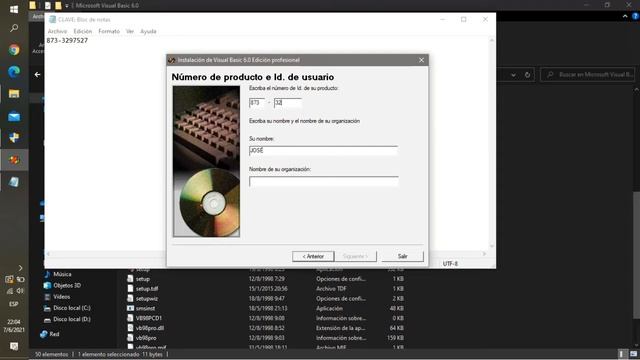Image resolution: width=640 pixels, height=360 pixels.
Task: Expand hidden taskbar icons chevron
Action: pos(20,268)
